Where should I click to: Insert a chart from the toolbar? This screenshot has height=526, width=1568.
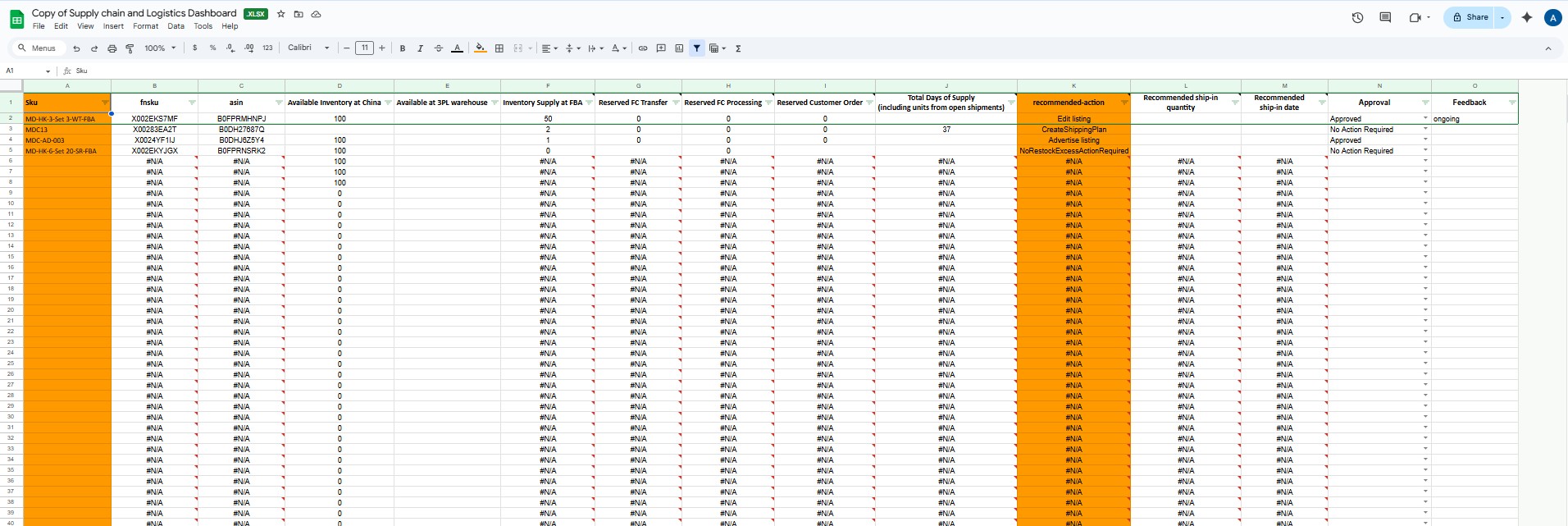coord(679,48)
